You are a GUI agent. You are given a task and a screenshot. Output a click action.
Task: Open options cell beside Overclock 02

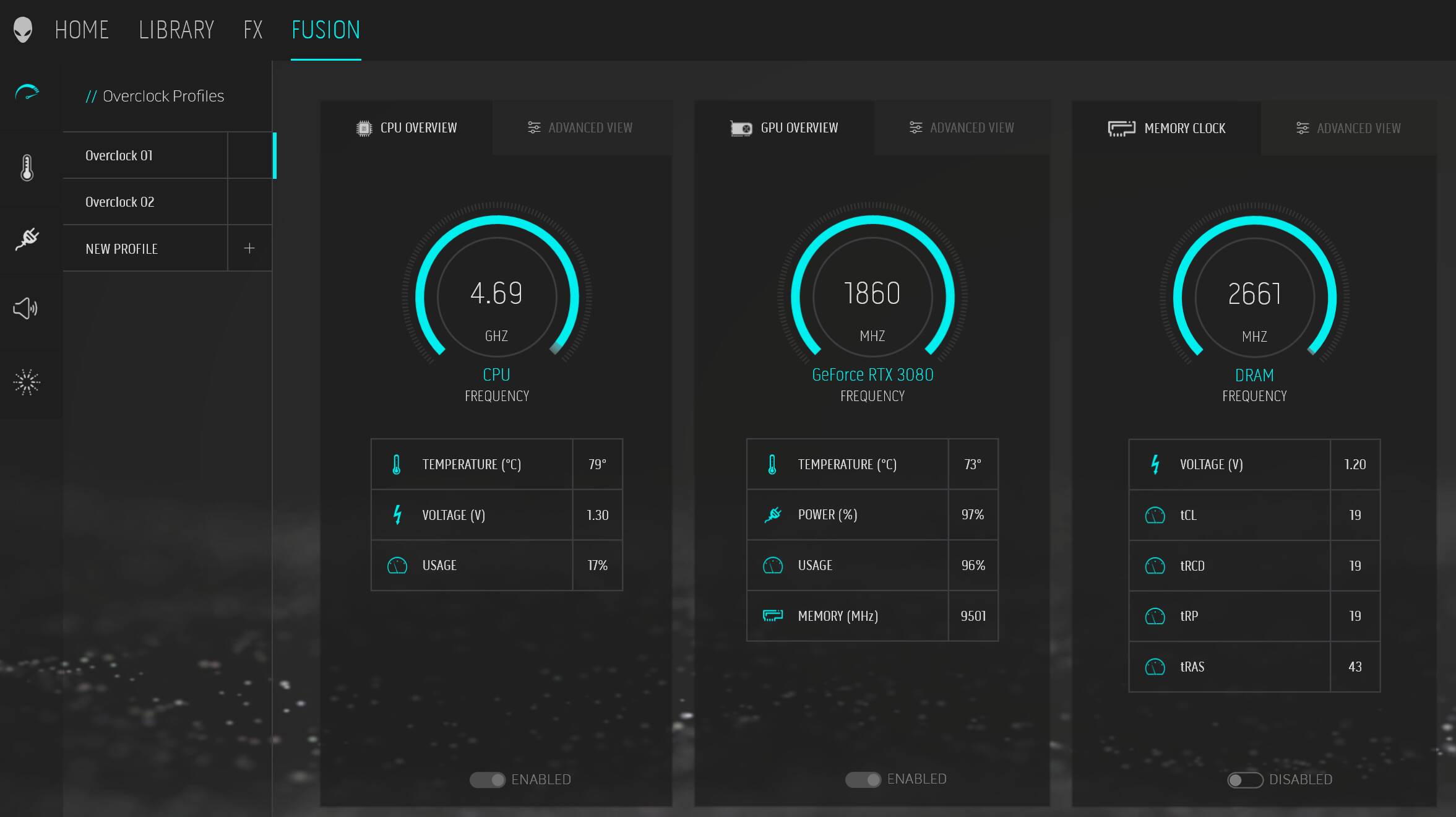point(250,202)
